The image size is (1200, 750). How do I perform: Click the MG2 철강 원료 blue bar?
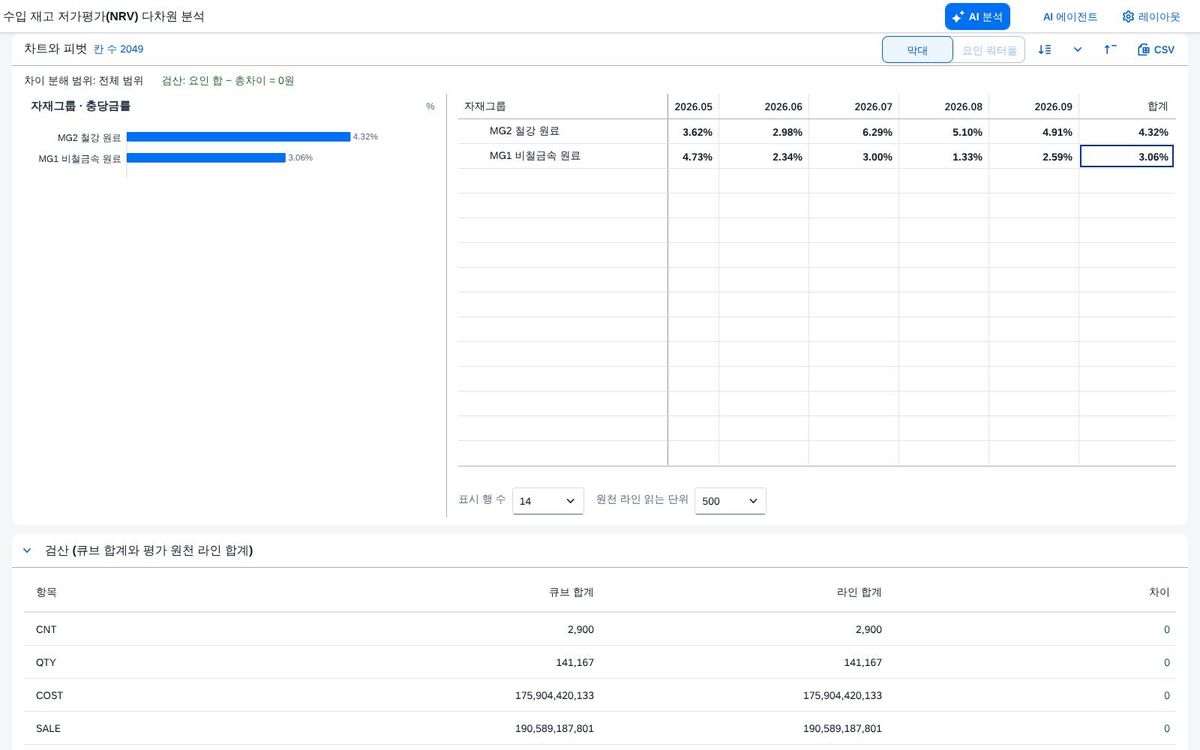[238, 137]
